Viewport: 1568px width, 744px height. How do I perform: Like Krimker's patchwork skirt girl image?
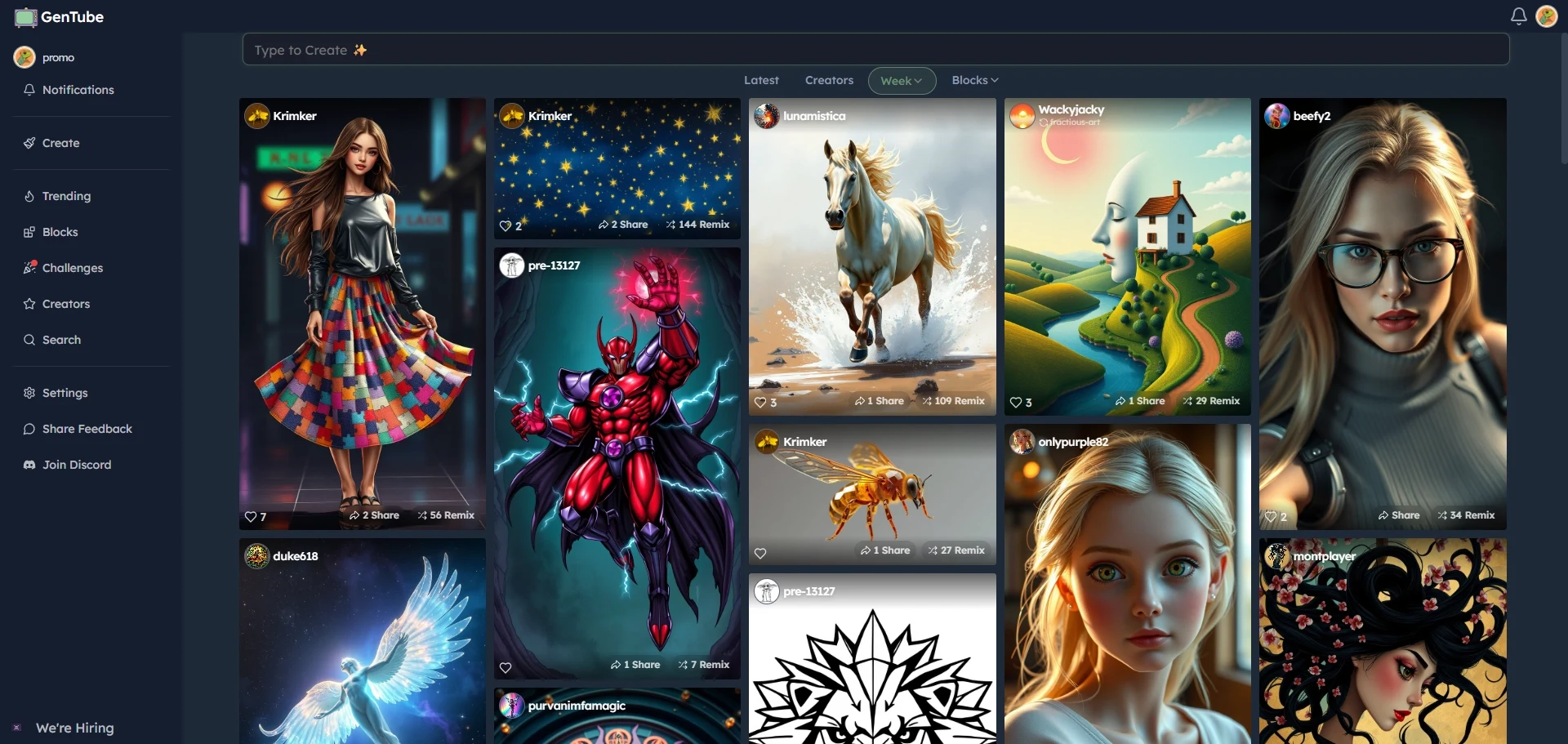point(252,517)
